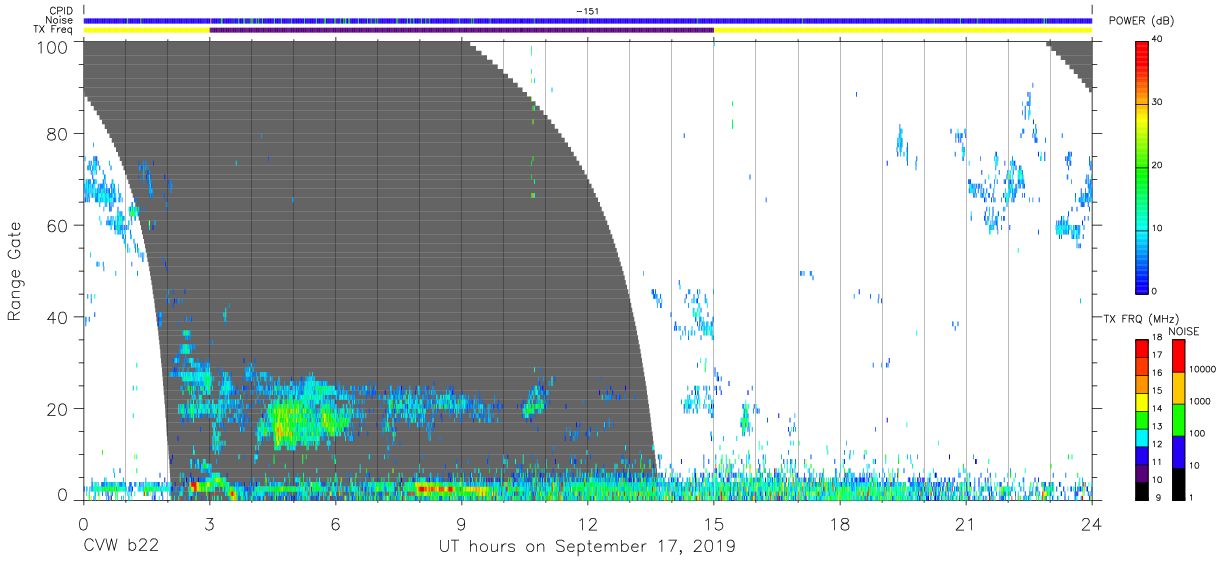Click the power colorbar gradient strip
Viewport: 1228px width, 567px height.
point(1141,167)
